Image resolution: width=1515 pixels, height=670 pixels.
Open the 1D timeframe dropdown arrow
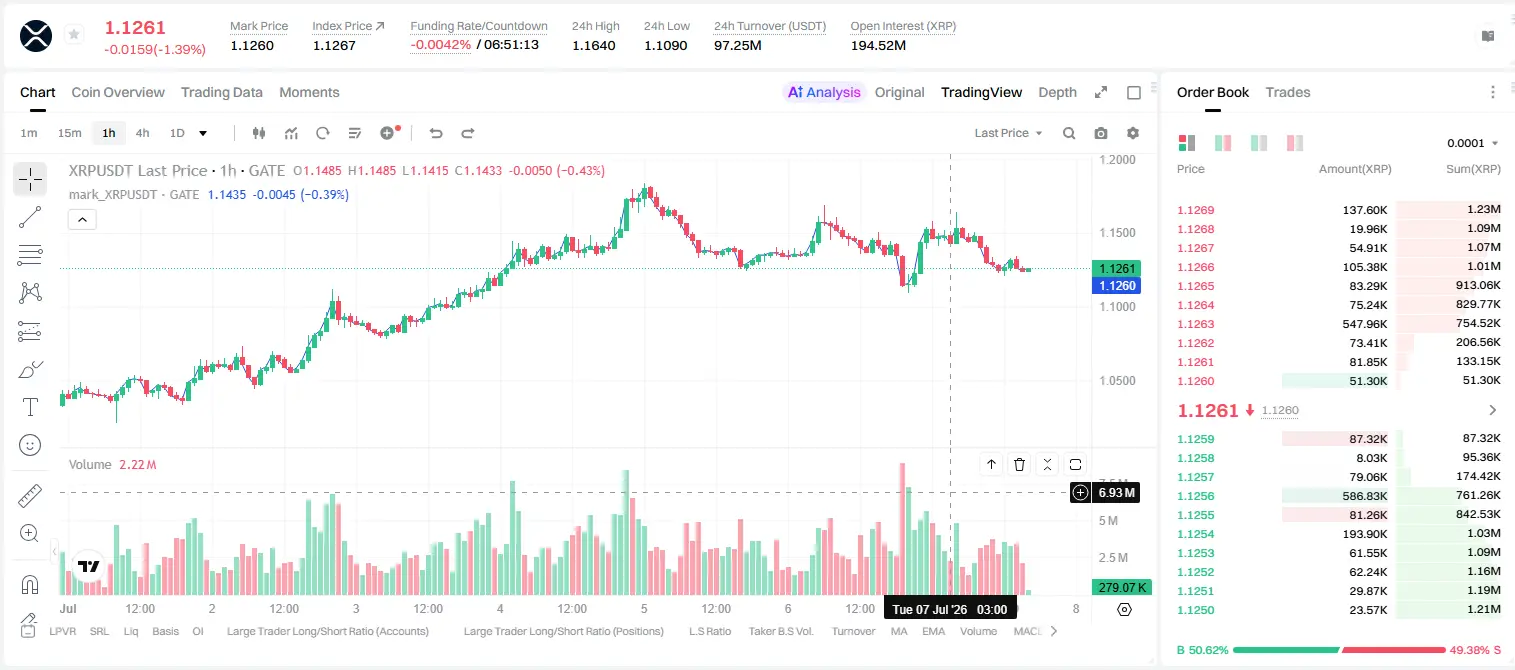[203, 133]
